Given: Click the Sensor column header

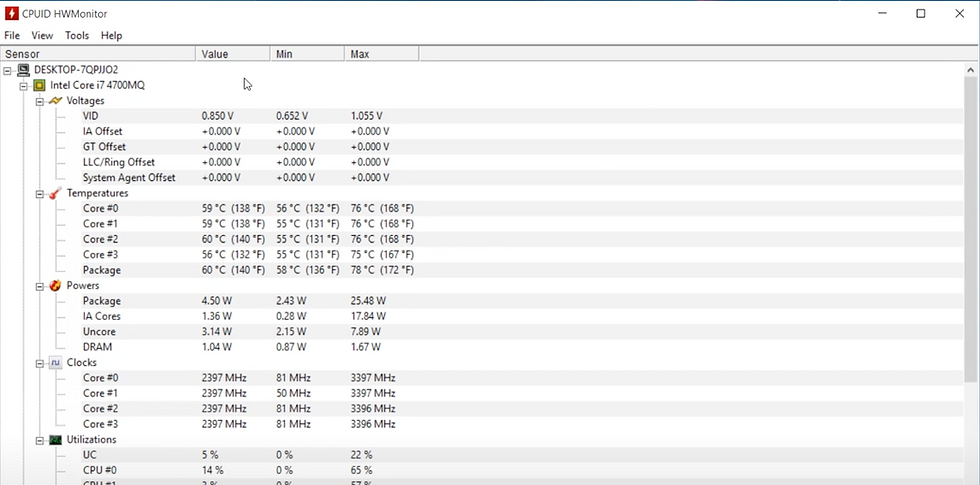Looking at the screenshot, I should pos(98,54).
